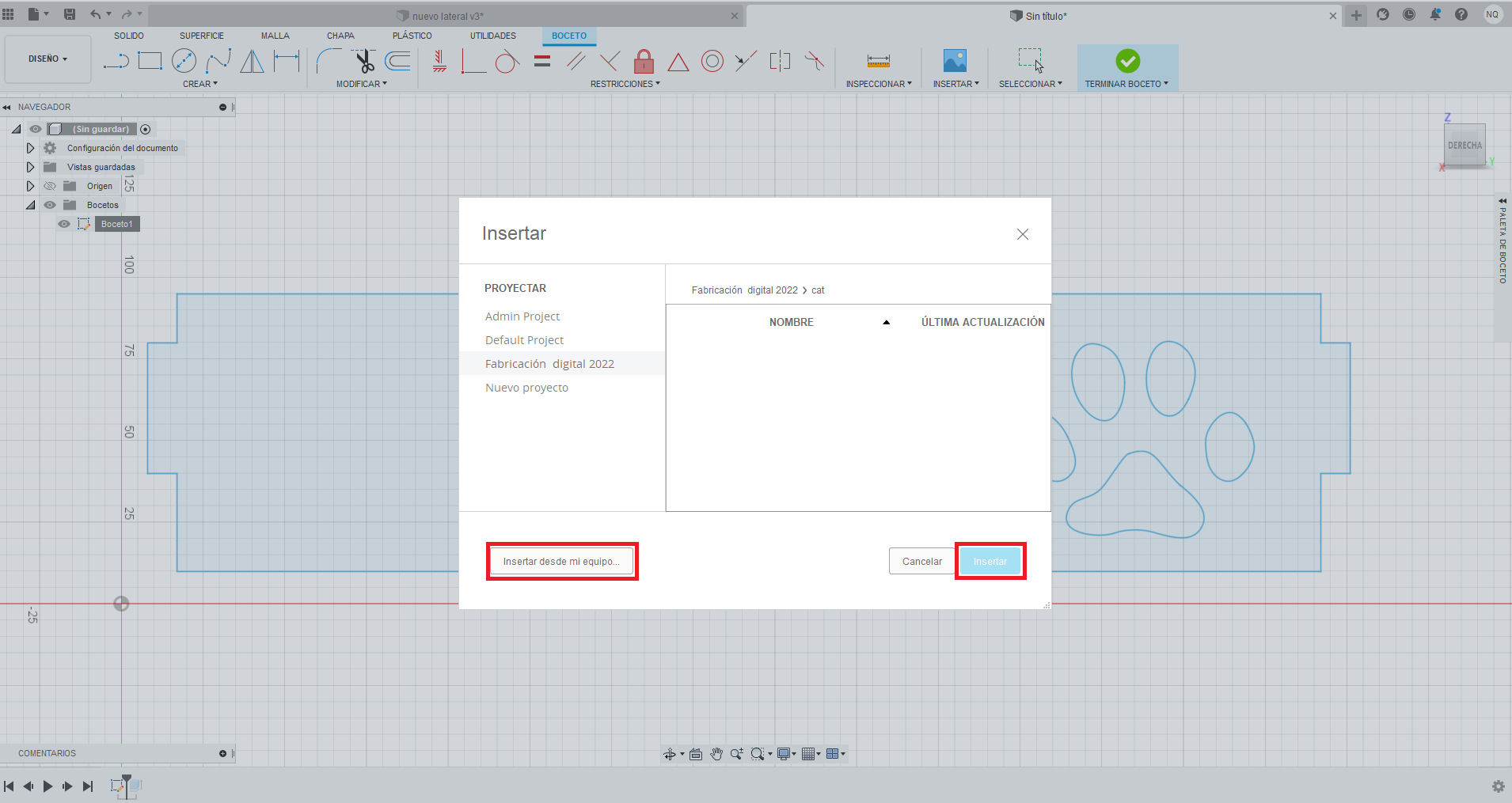This screenshot has height=803, width=1512.
Task: Select the Trim scissors tool
Action: point(364,61)
